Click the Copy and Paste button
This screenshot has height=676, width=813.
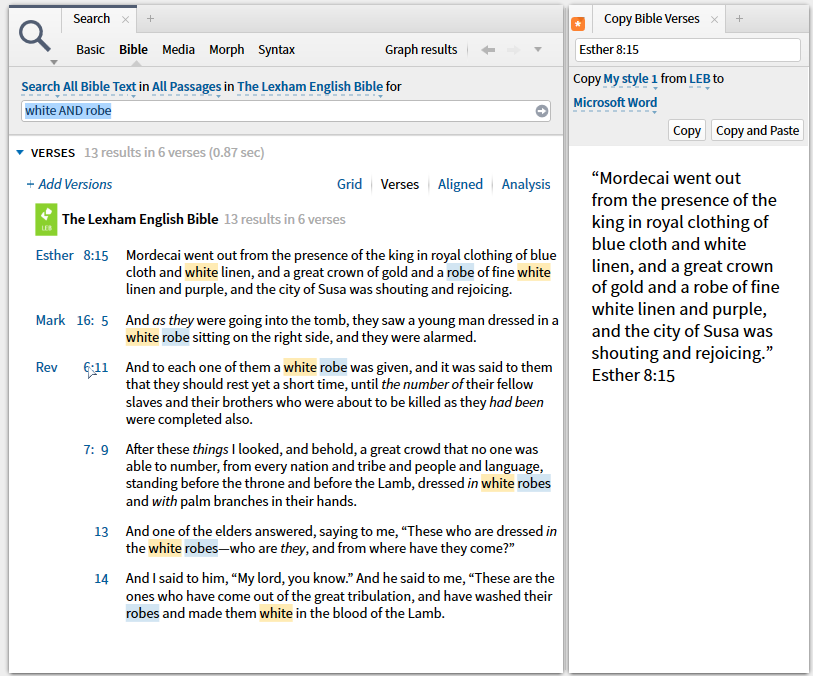click(x=757, y=131)
